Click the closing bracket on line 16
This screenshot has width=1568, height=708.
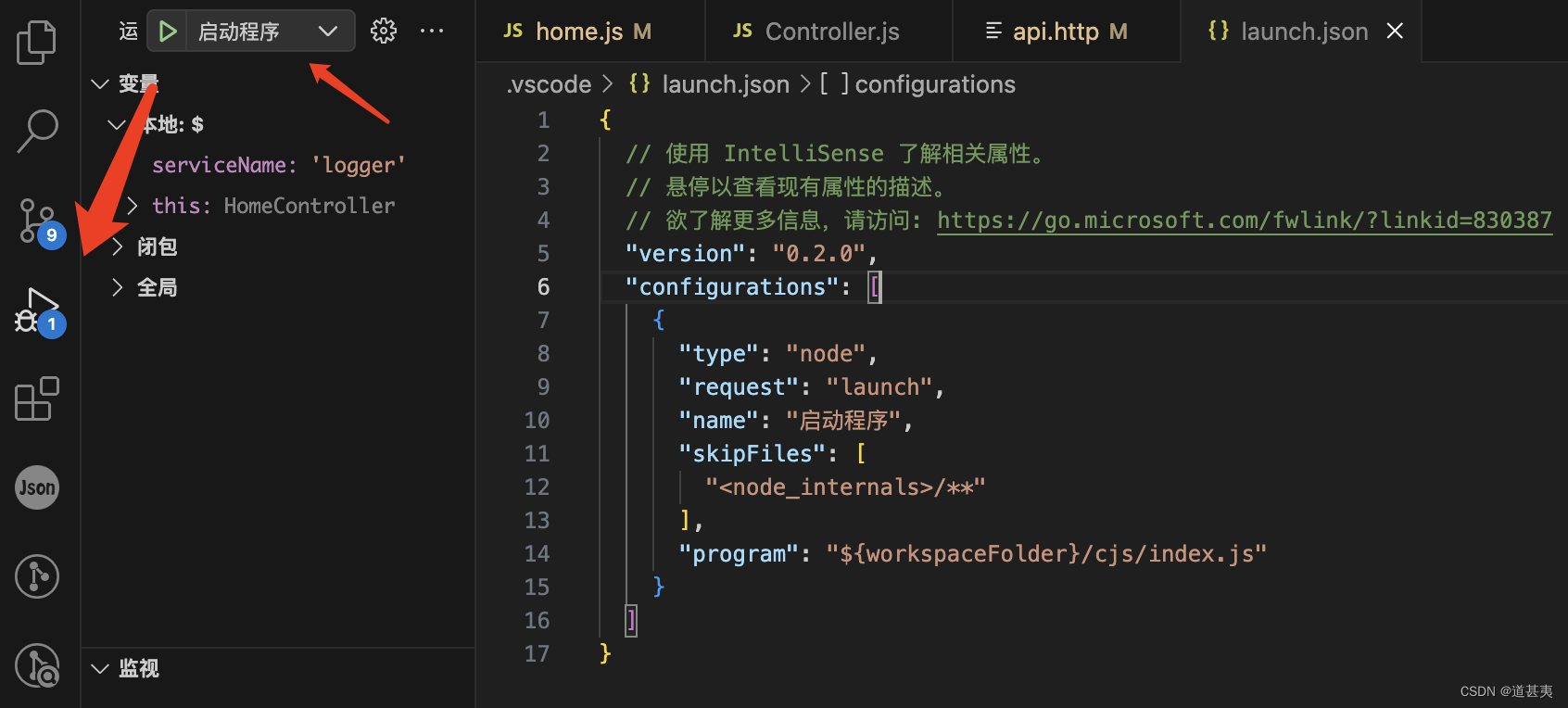pyautogui.click(x=631, y=620)
